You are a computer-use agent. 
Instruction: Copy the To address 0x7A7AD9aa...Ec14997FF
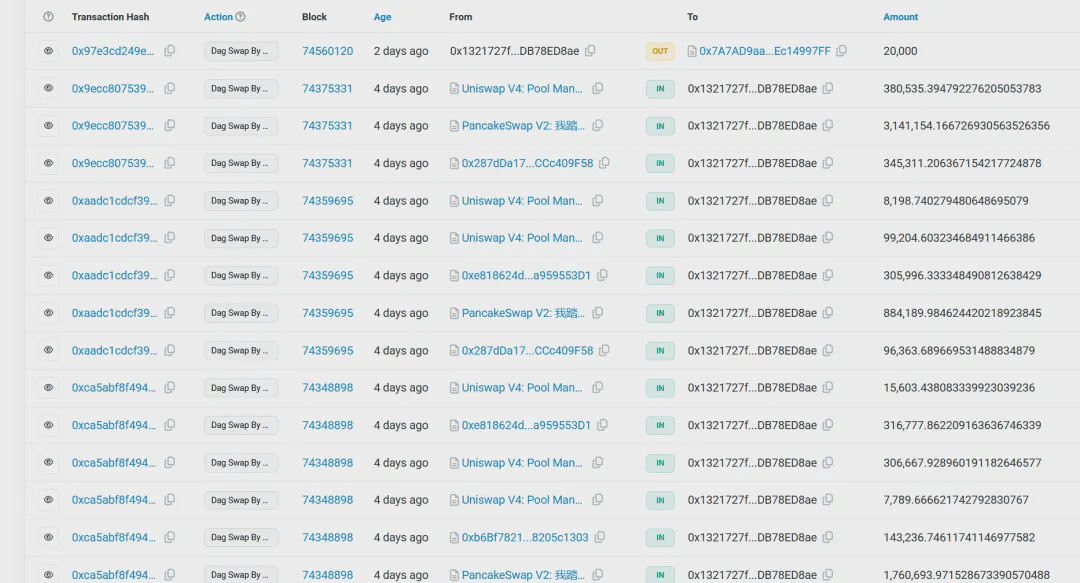pyautogui.click(x=842, y=50)
